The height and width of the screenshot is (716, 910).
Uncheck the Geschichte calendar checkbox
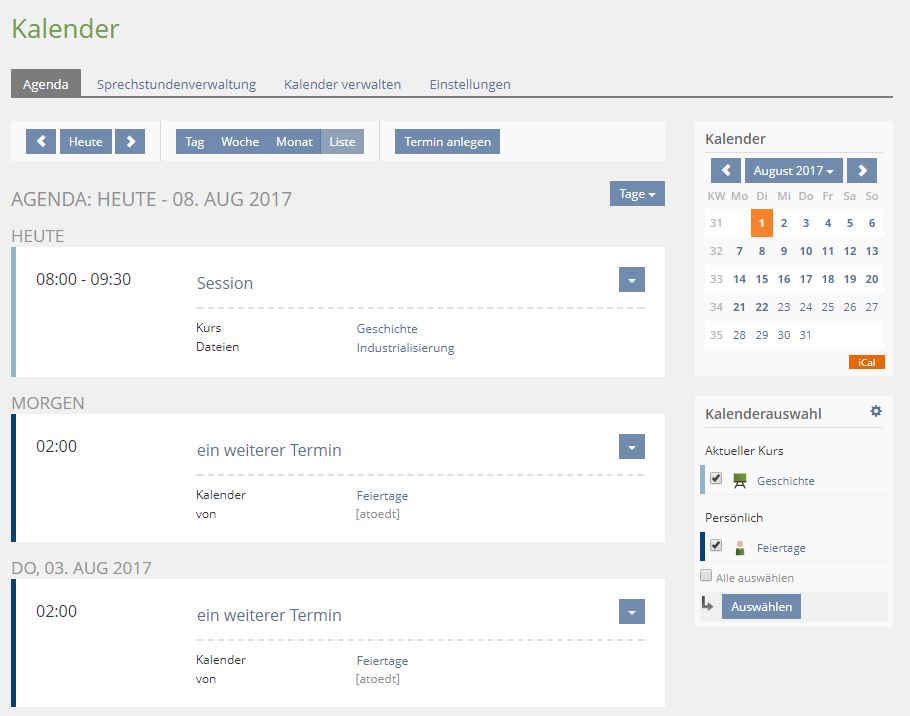point(716,479)
